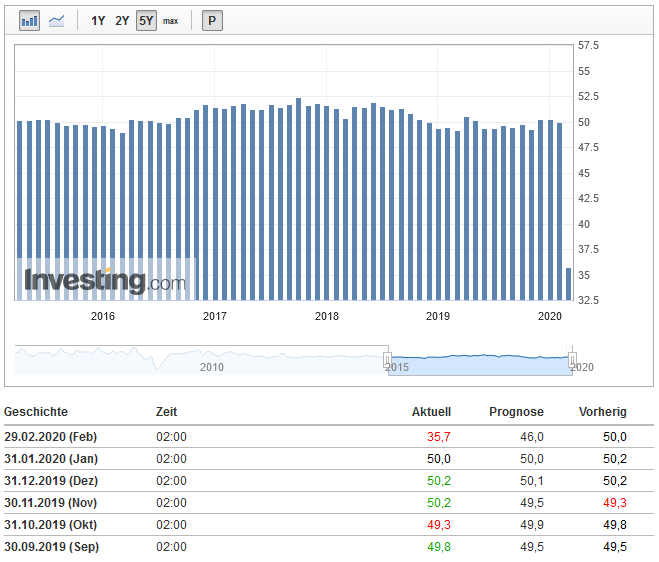Screen dimensions: 659x562
Task: Click the Vorherig column header
Action: (x=602, y=412)
